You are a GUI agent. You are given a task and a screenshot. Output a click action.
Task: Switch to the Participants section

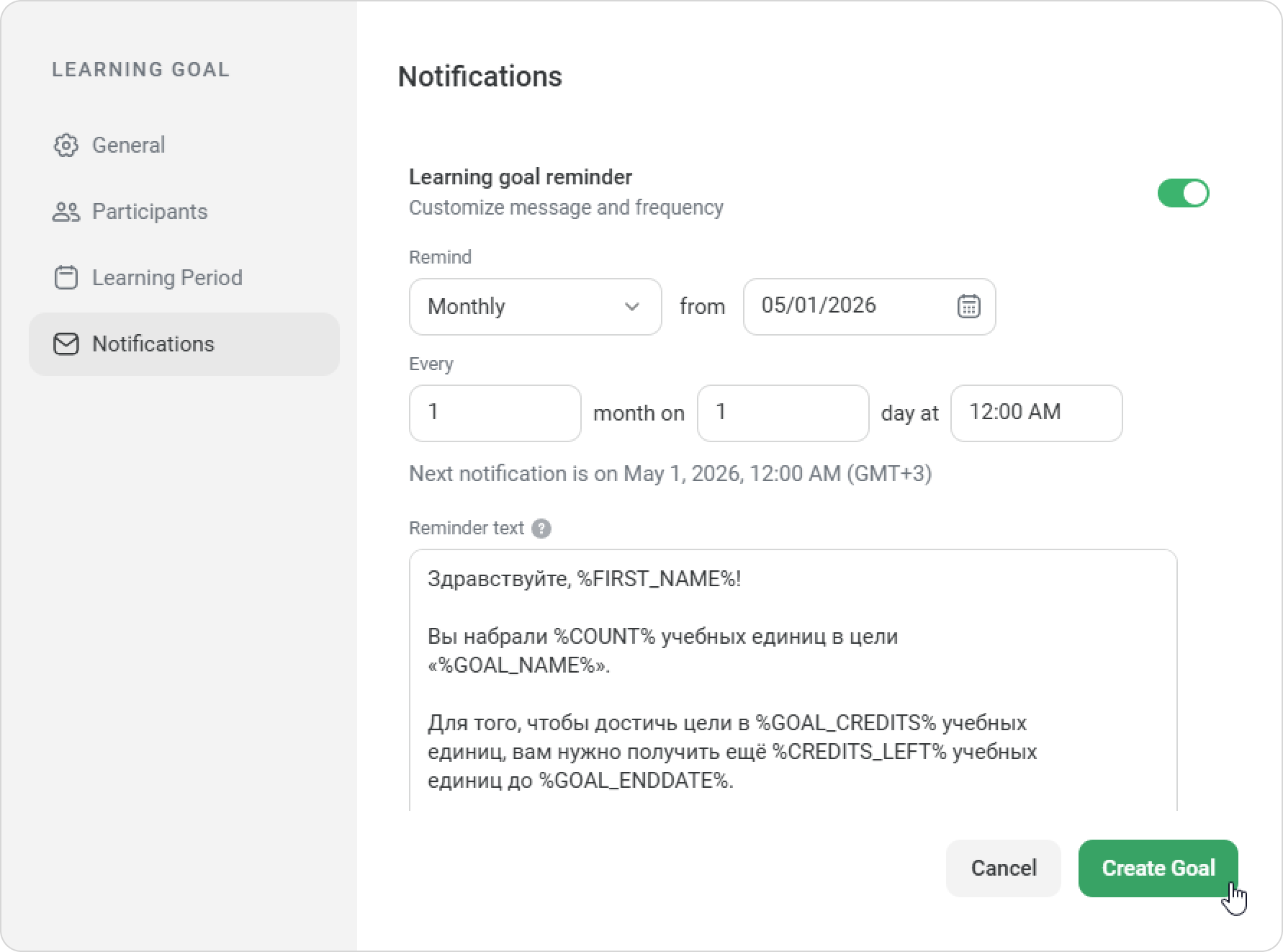(x=150, y=212)
